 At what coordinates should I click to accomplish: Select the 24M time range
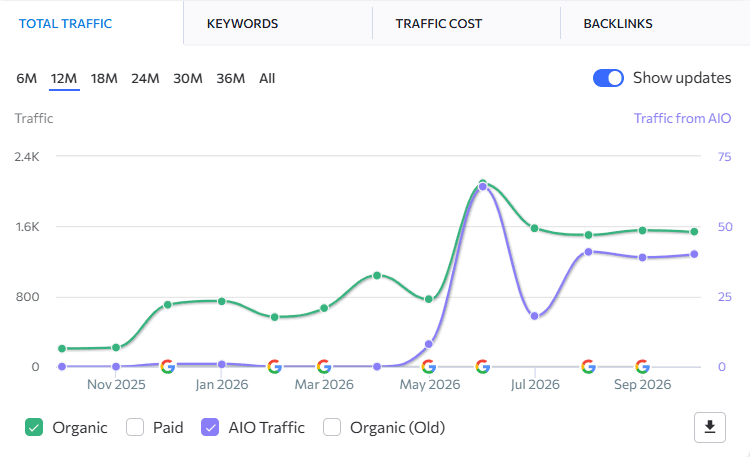[145, 78]
